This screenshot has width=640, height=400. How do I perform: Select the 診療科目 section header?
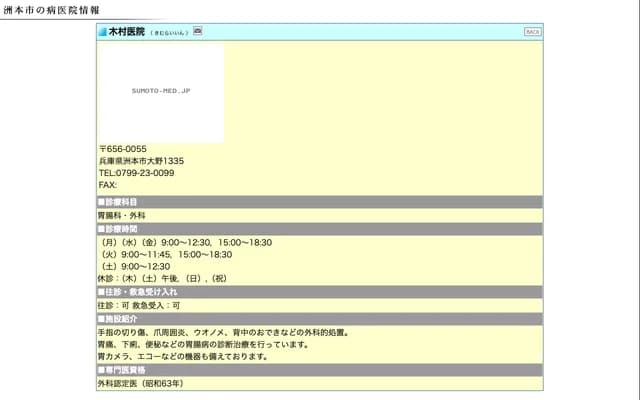[118, 202]
